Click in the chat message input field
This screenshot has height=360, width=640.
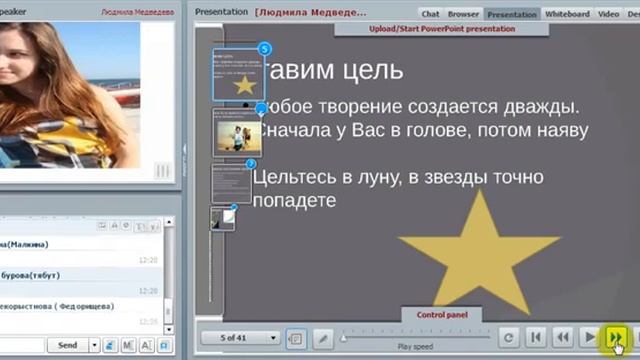tap(22, 345)
